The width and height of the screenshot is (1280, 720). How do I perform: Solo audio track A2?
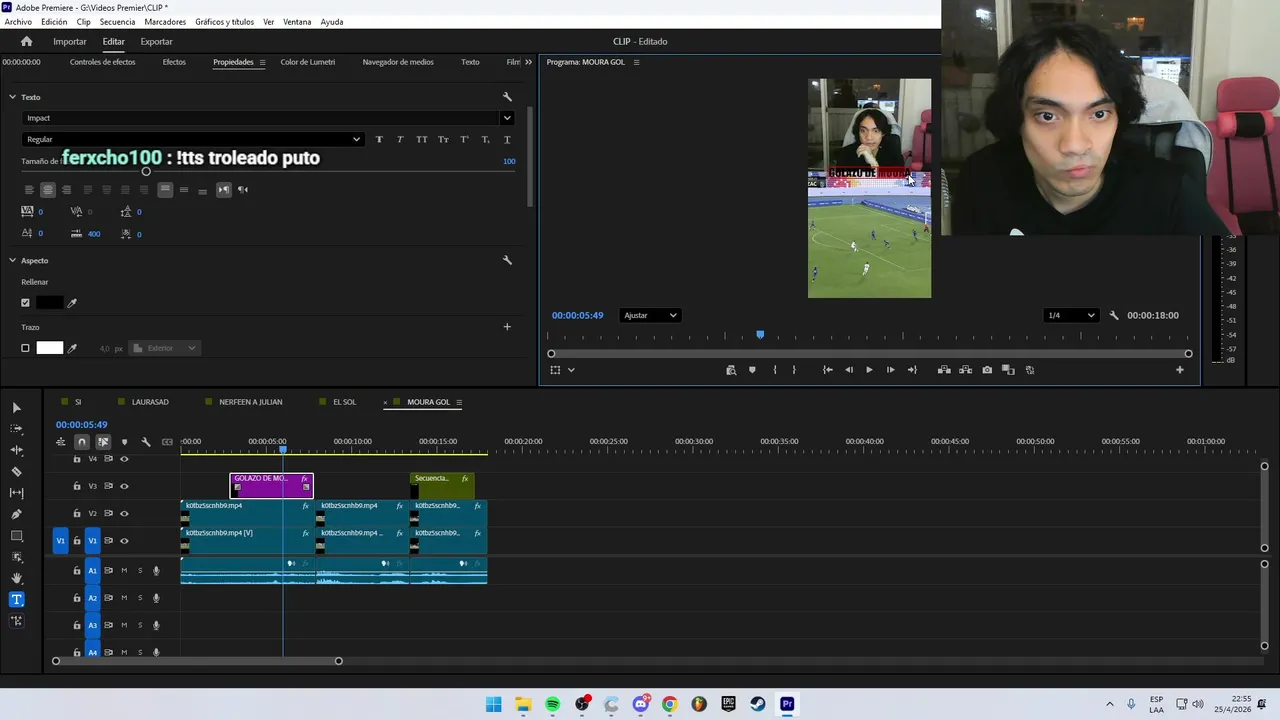(140, 598)
